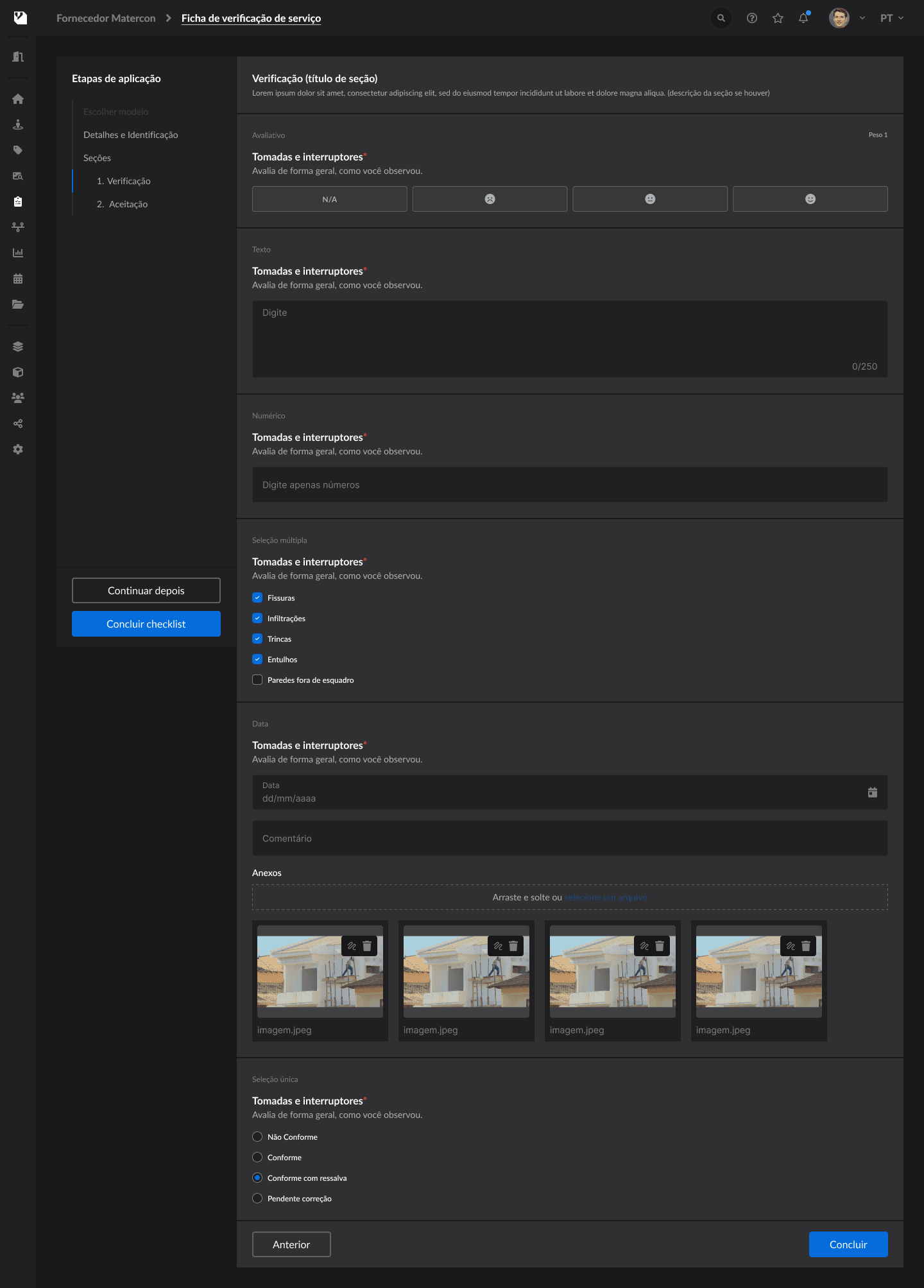The width and height of the screenshot is (924, 1288).
Task: Uncheck the Fissuras checkbox
Action: 257,597
